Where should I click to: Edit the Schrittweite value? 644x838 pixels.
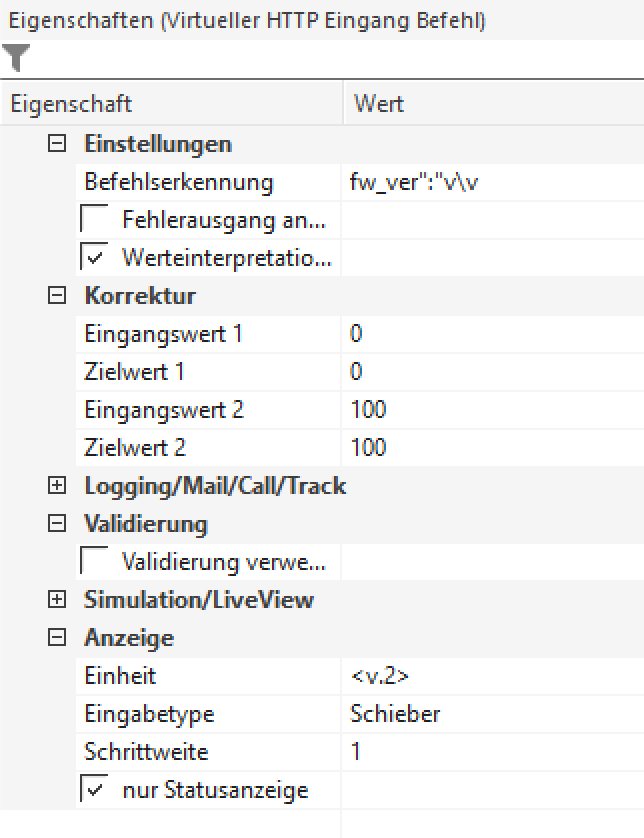(490, 752)
